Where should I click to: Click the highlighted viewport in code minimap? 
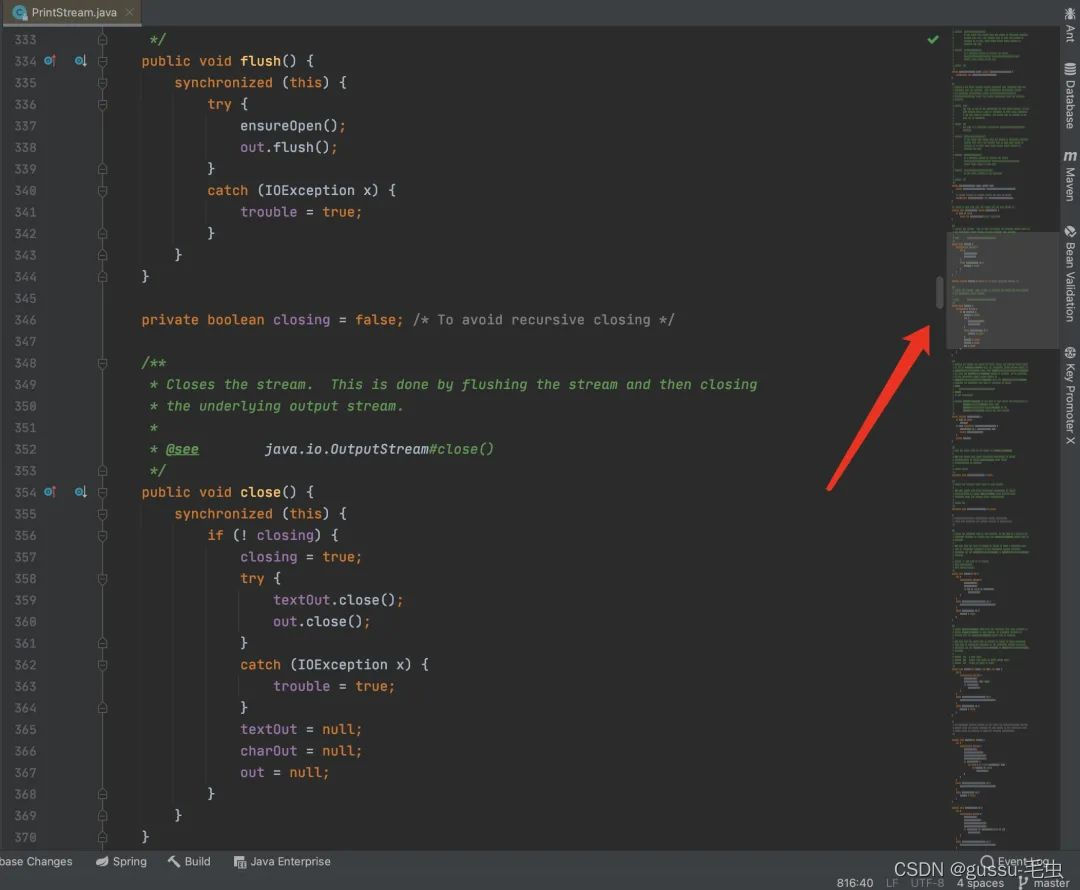click(1003, 290)
